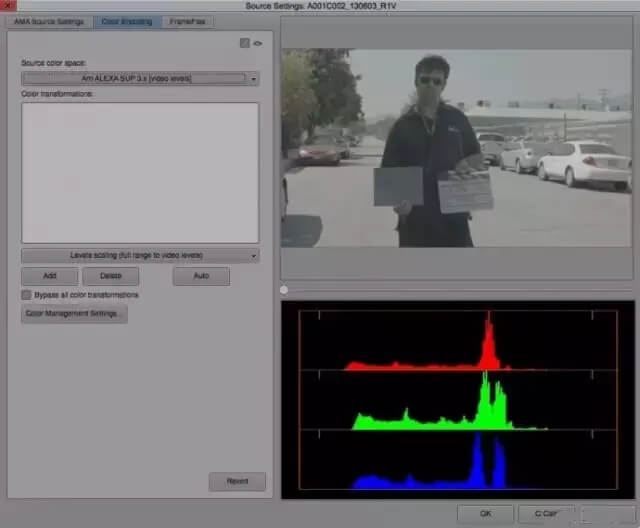Viewport: 640px width, 528px height.
Task: Expand the Levels scaling dropdown
Action: 140,256
